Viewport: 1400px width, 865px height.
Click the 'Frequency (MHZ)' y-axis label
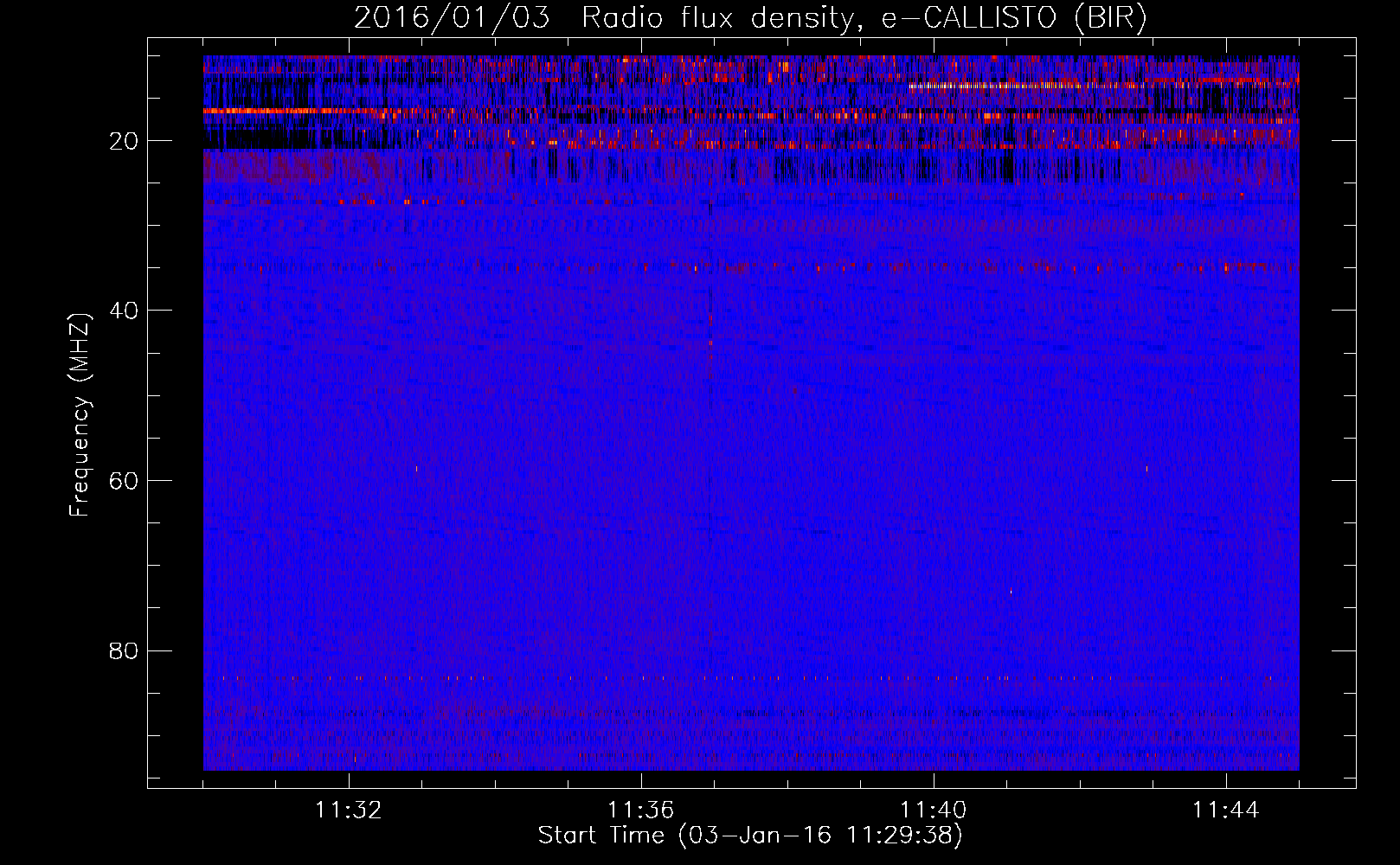pyautogui.click(x=79, y=415)
